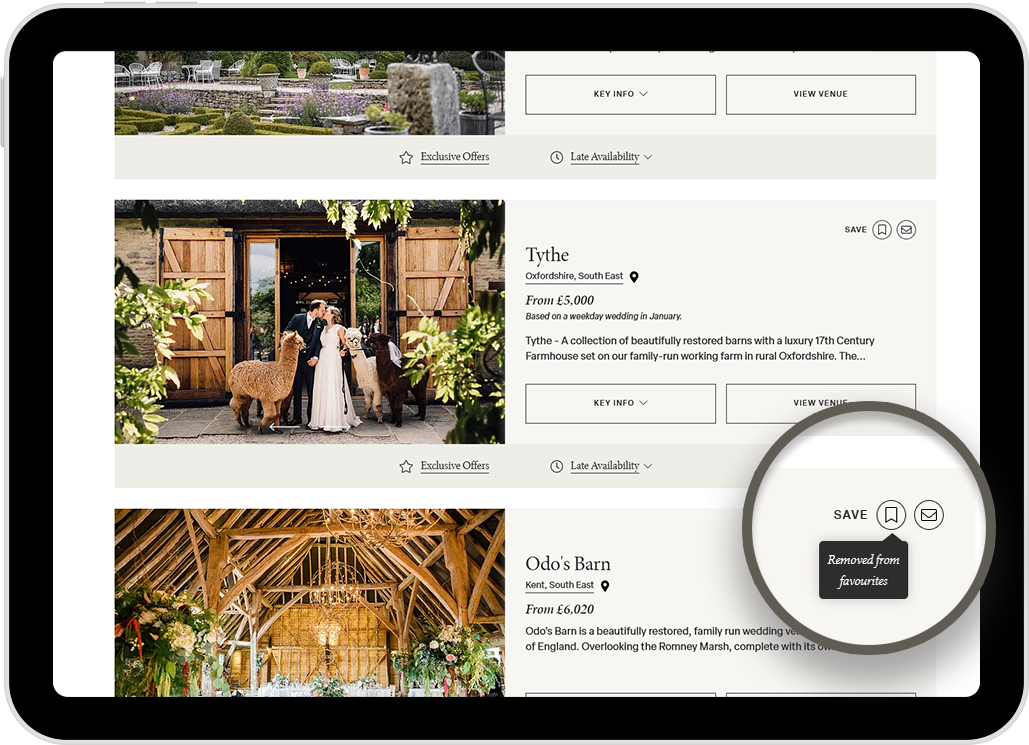Open the Kent, South East location link
This screenshot has width=1029, height=745.
point(560,585)
